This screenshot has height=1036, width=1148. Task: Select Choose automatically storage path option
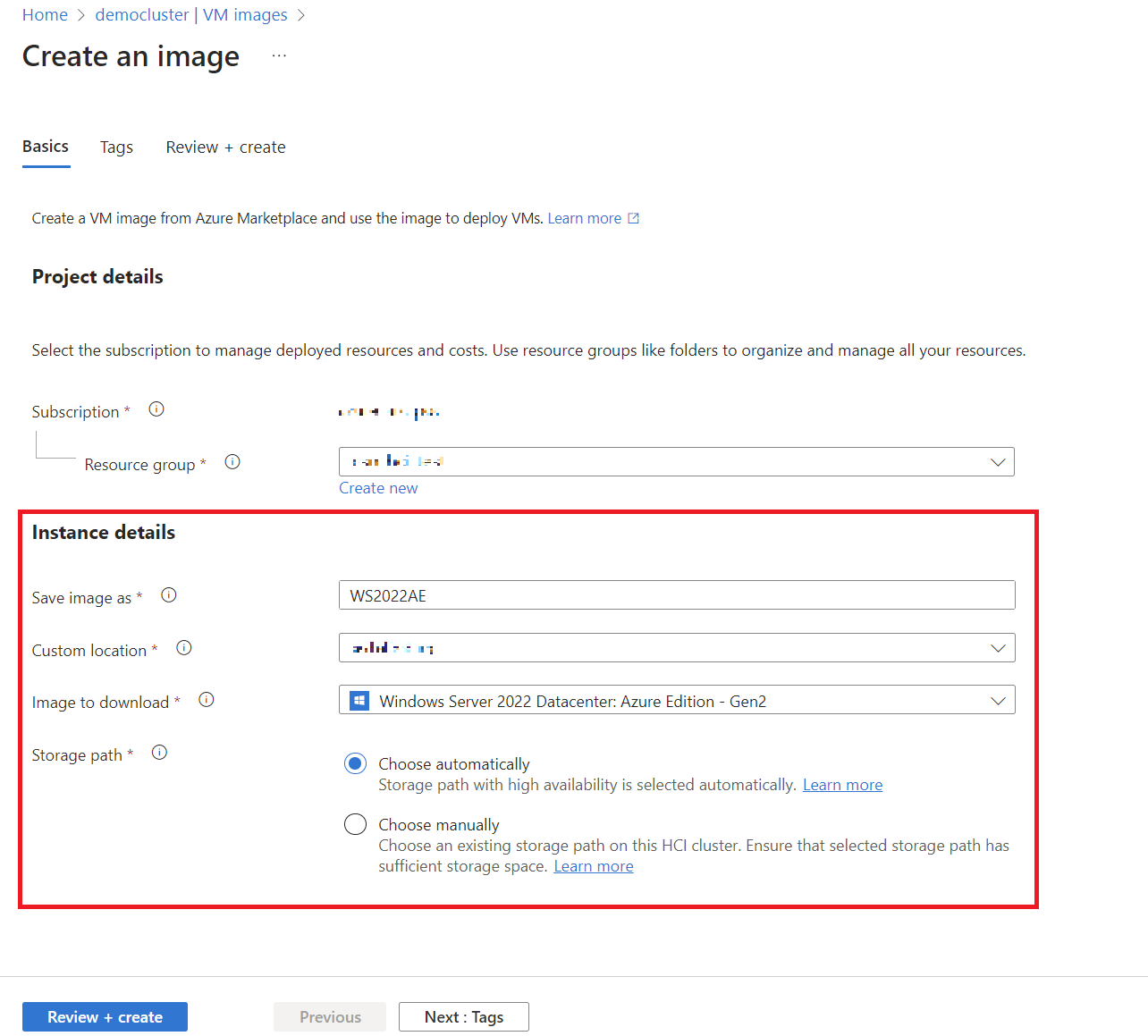click(356, 763)
